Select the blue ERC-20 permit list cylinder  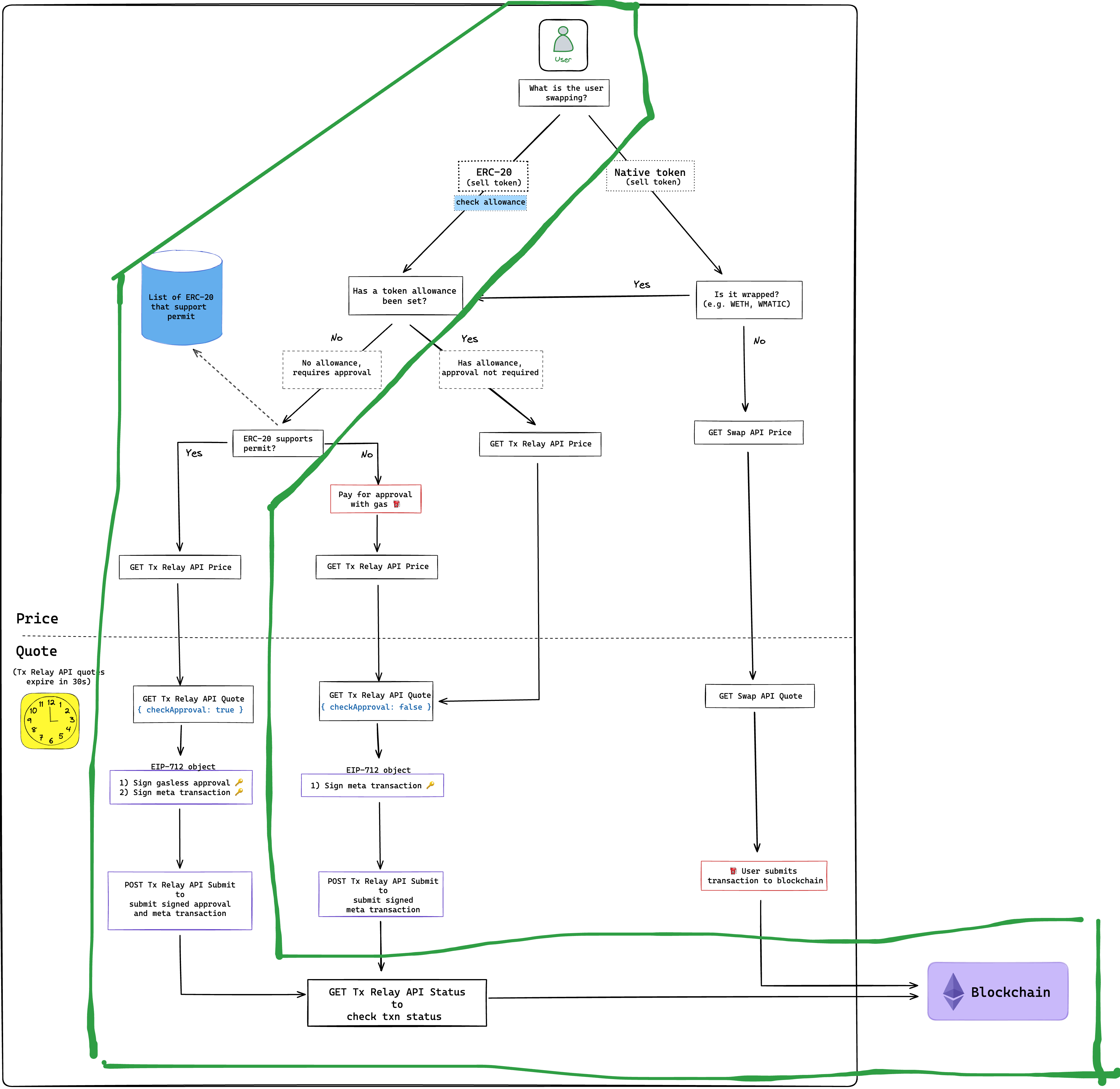182,297
